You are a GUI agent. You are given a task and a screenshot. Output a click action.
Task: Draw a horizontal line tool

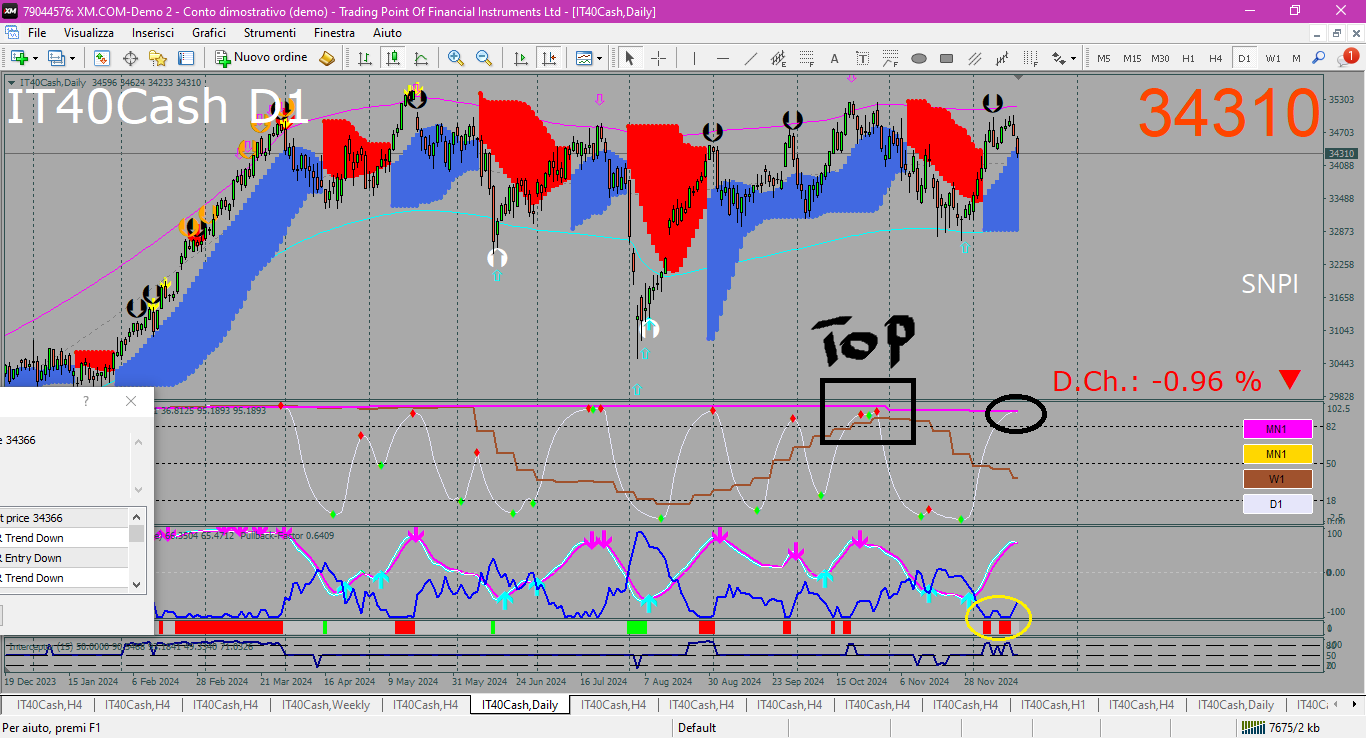point(723,58)
